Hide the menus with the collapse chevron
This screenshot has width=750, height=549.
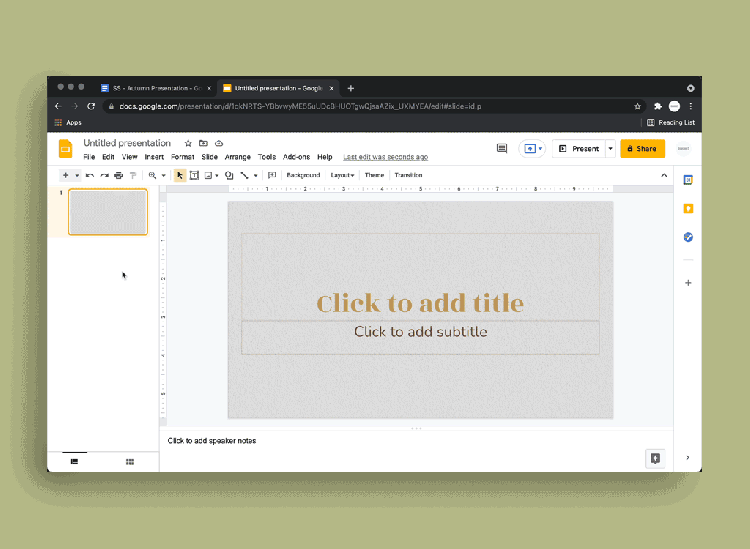[664, 176]
